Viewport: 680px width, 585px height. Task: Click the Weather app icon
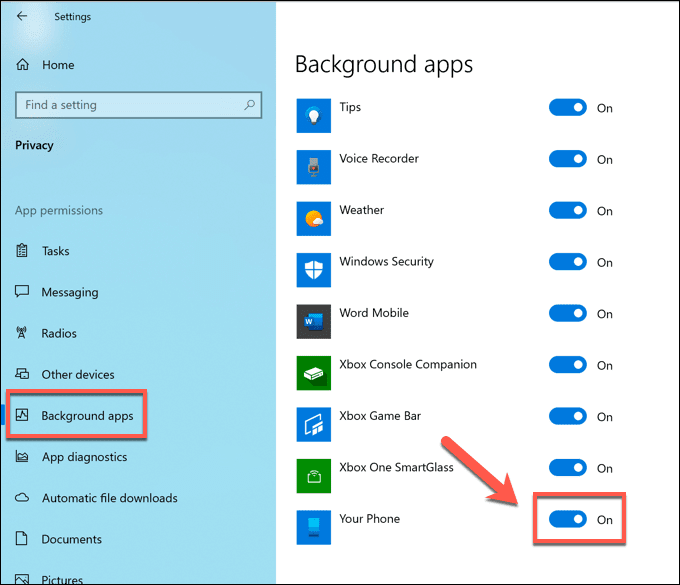coord(314,219)
